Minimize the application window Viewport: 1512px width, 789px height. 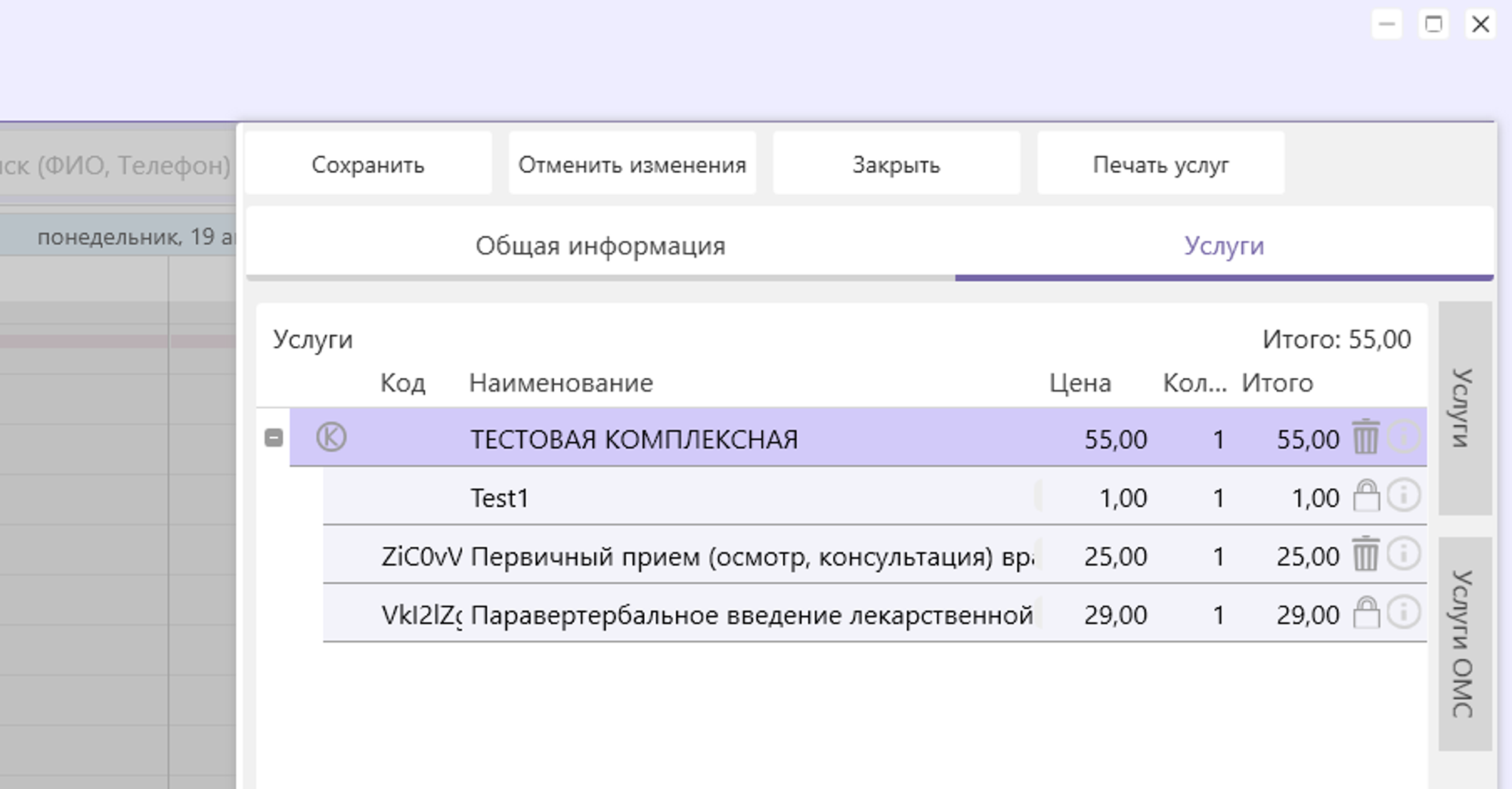pyautogui.click(x=1387, y=24)
